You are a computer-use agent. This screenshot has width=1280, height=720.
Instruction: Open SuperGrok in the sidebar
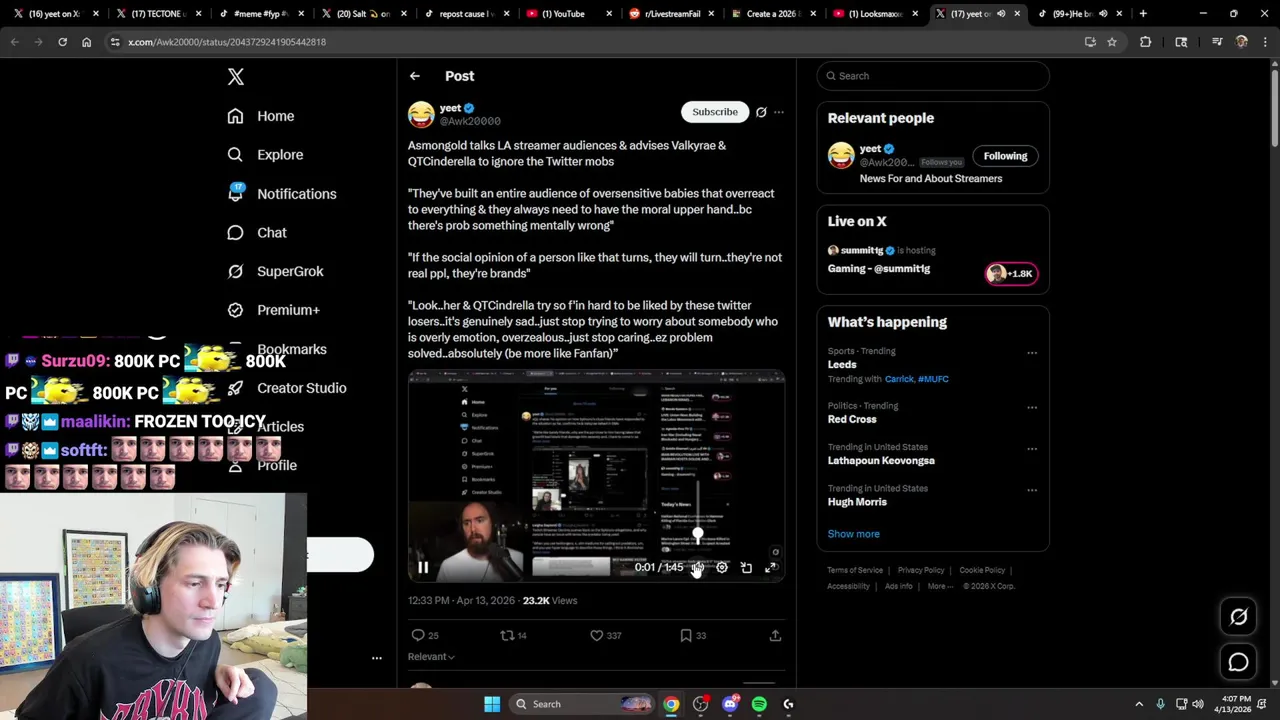click(x=275, y=271)
